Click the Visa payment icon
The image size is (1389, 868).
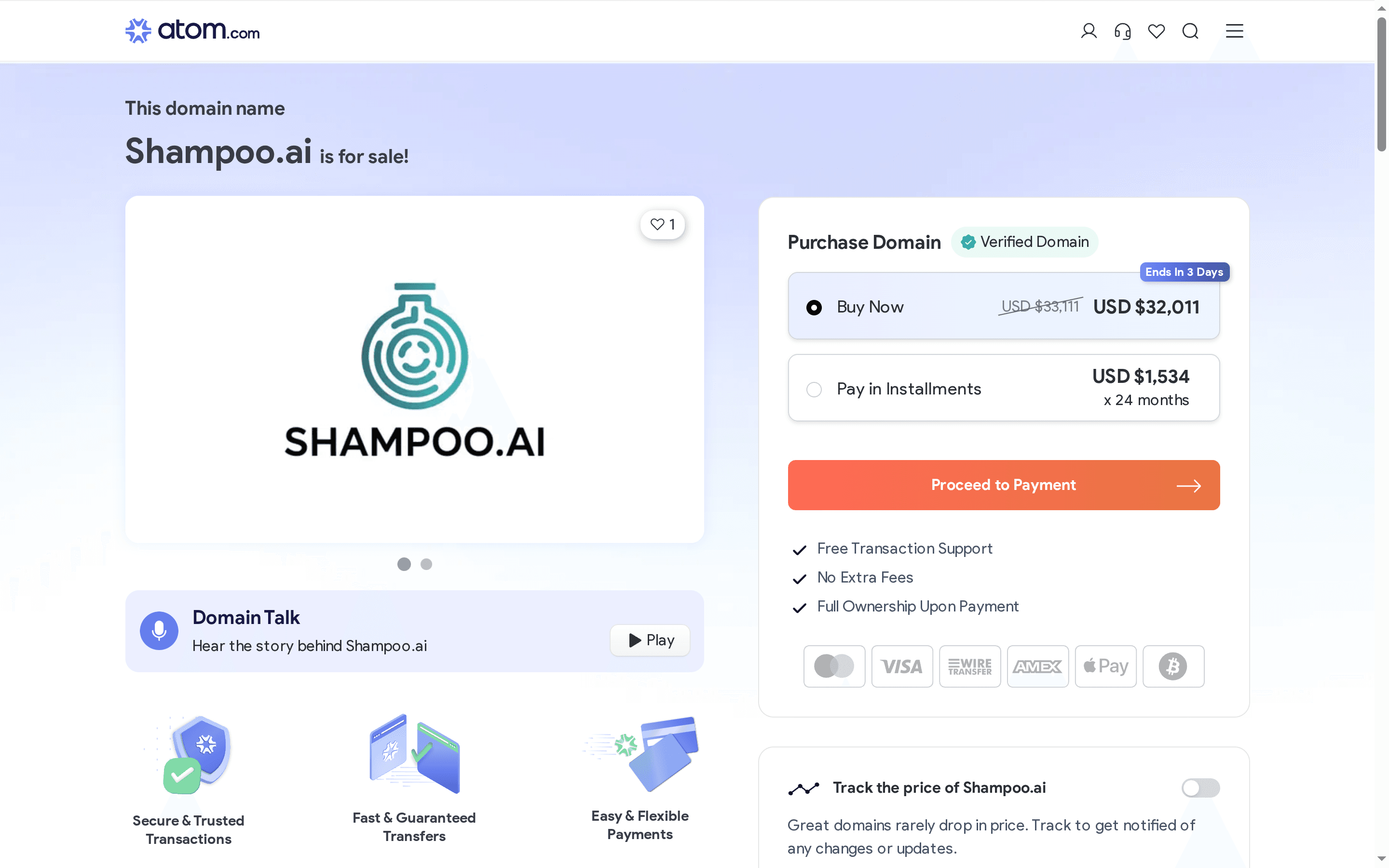[x=902, y=666]
